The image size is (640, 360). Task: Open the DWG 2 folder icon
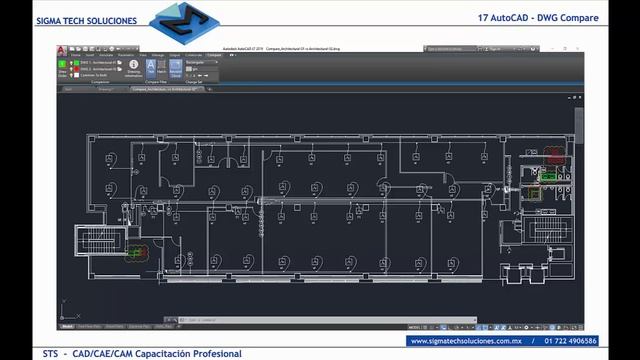coord(120,69)
